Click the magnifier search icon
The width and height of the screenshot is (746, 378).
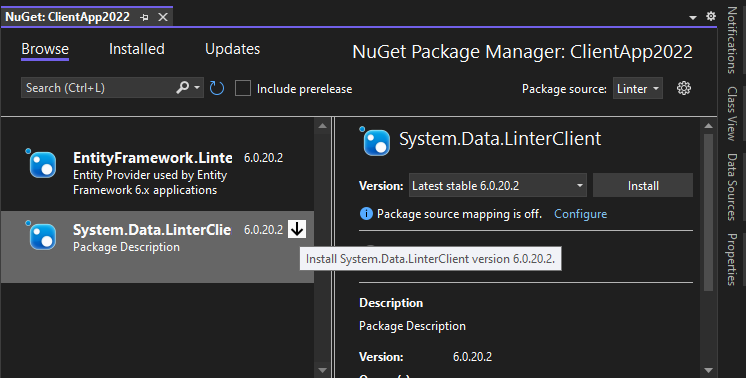pyautogui.click(x=183, y=87)
